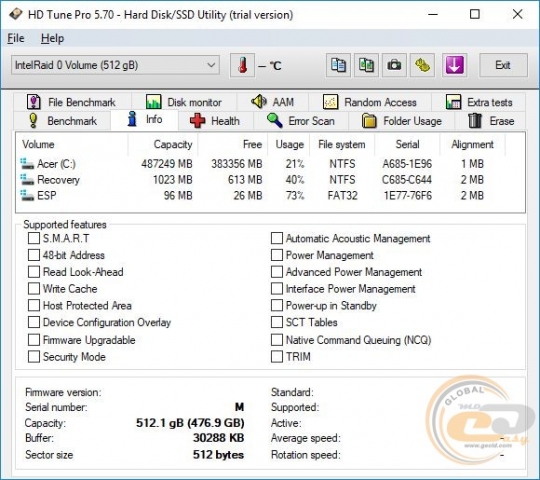Open the Help menu
This screenshot has width=540, height=480.
click(x=52, y=38)
